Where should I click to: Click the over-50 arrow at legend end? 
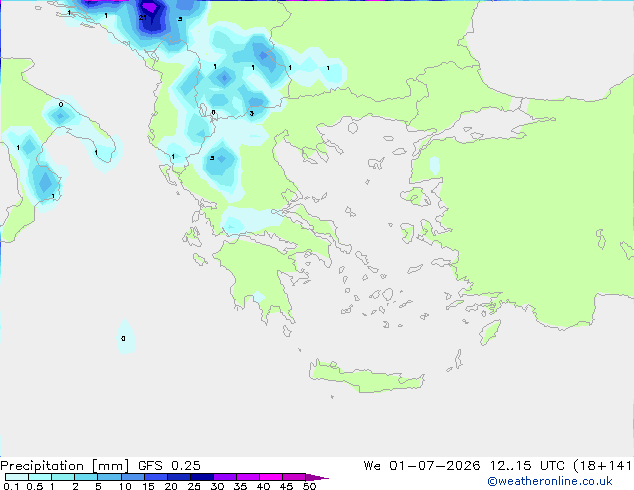(x=317, y=477)
